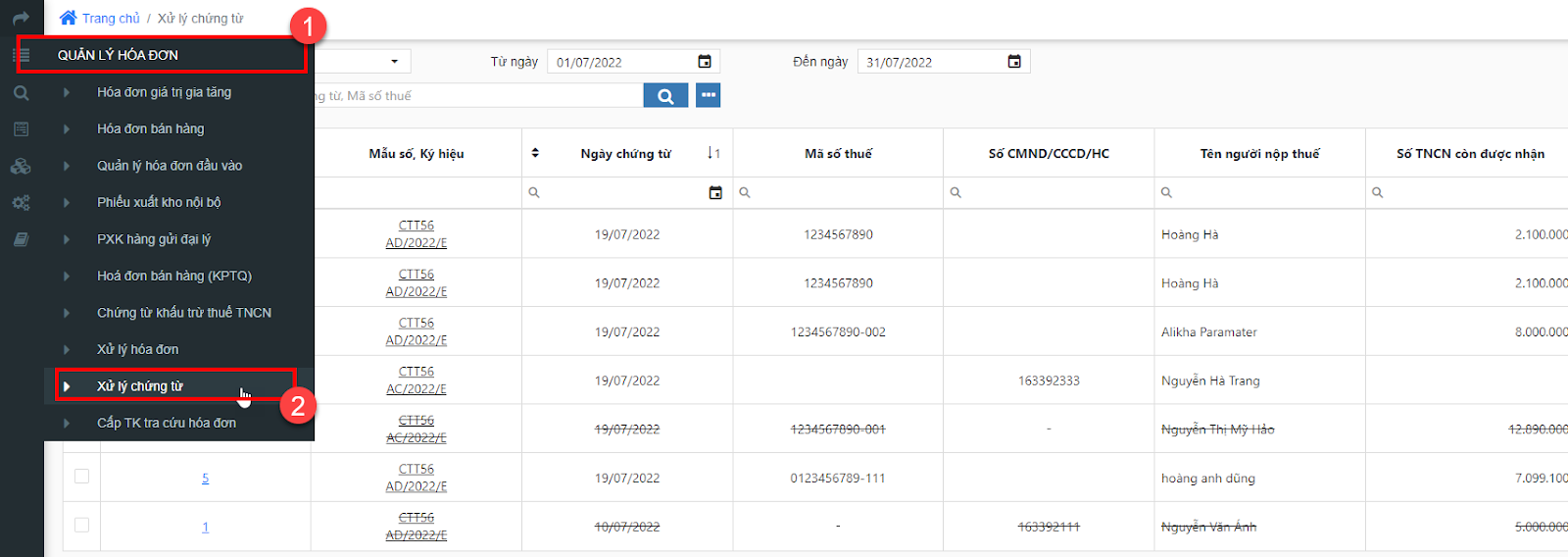Screen dimensions: 1568x557
Task: Click the home icon in breadcrumb
Action: click(x=68, y=18)
